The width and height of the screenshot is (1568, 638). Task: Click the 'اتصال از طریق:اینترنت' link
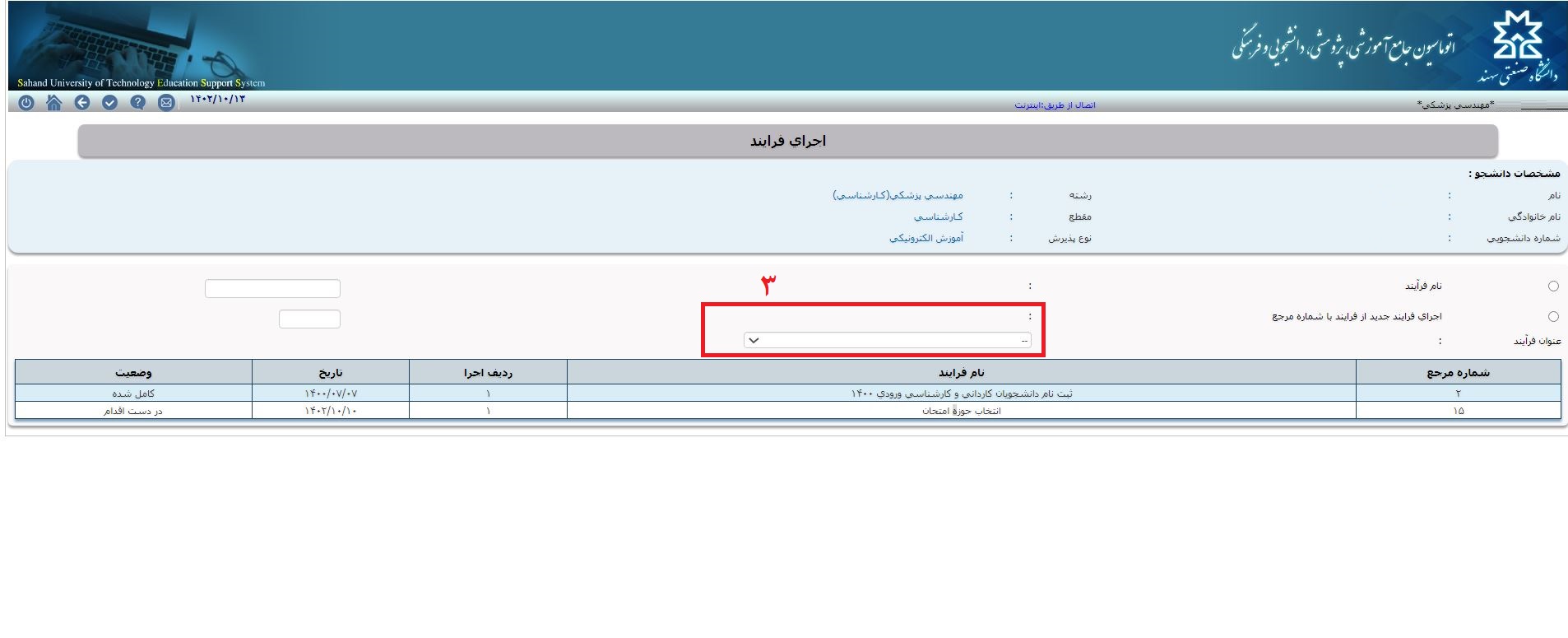click(x=1055, y=105)
